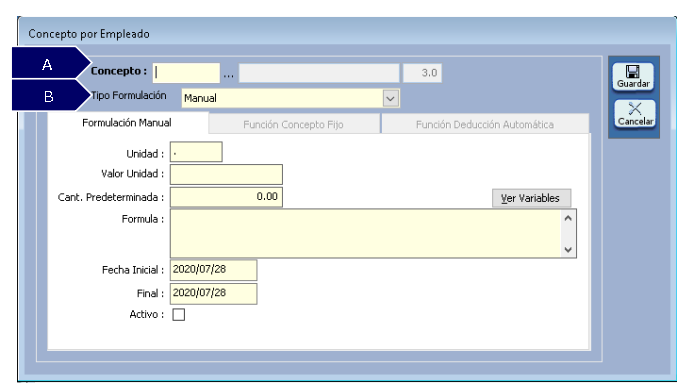Click the Concepto por Empleado title
The width and height of the screenshot is (687, 392).
click(x=89, y=34)
